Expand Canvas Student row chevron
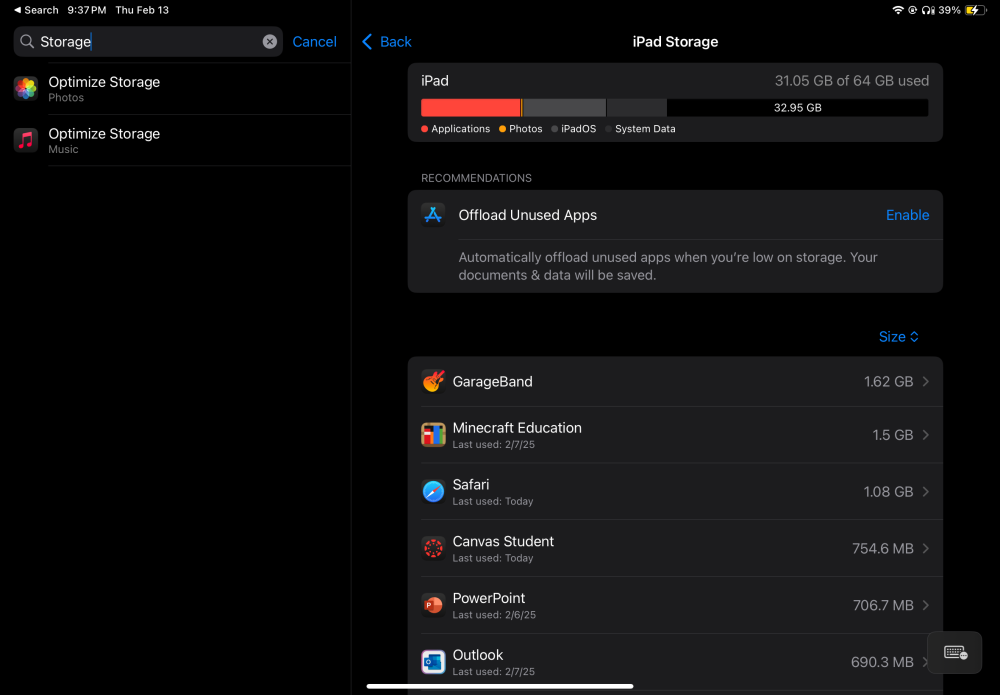The image size is (1000, 695). pyautogui.click(x=926, y=548)
